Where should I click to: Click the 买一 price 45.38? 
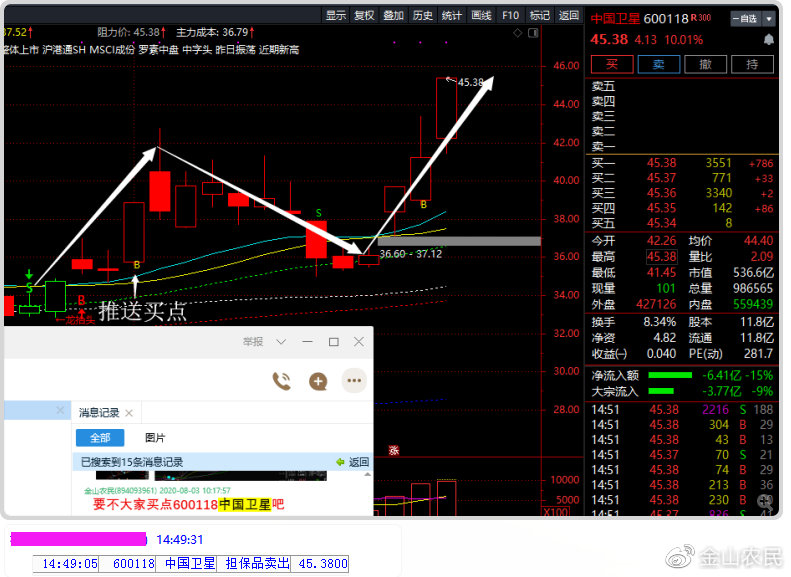[661, 163]
